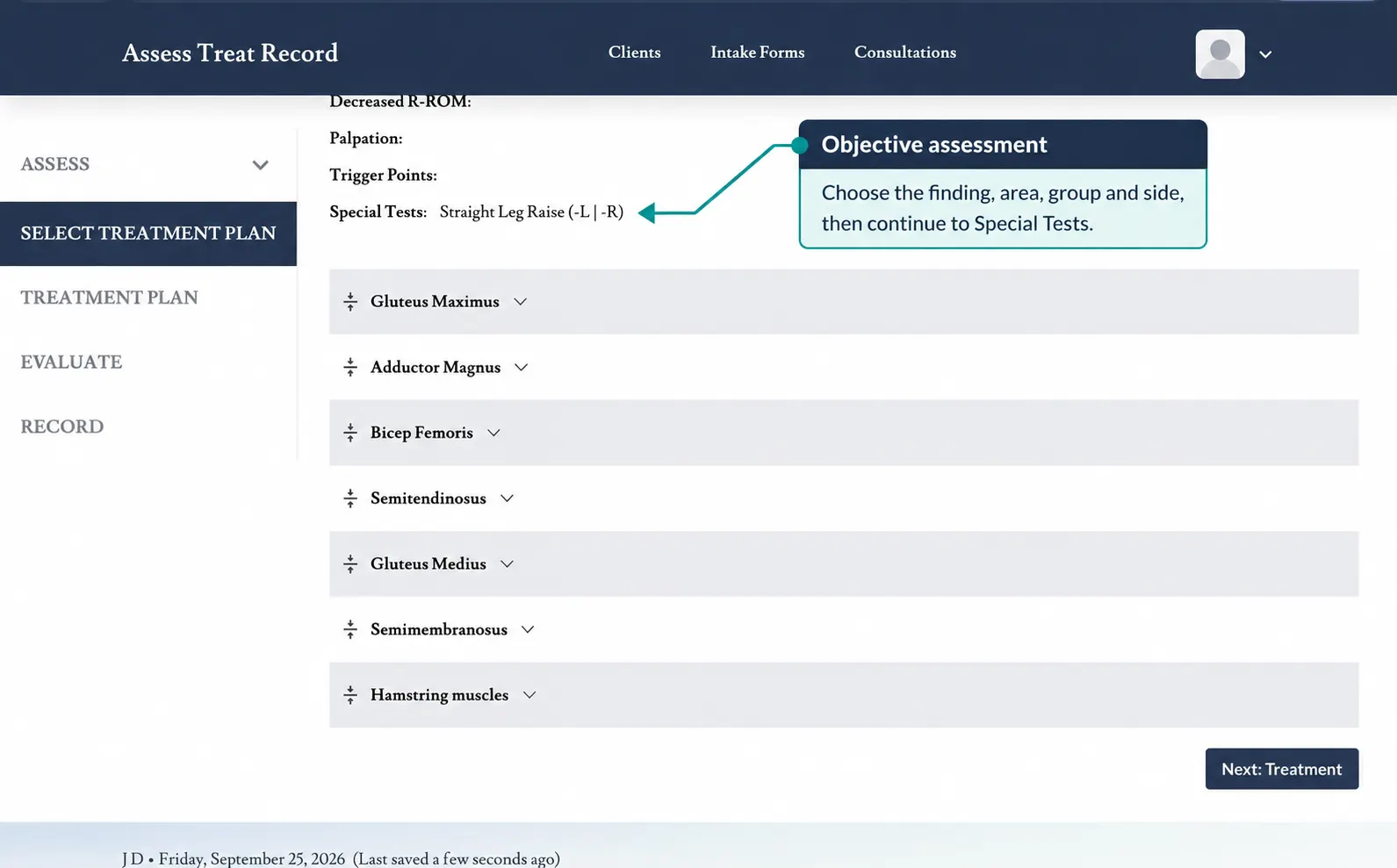The width and height of the screenshot is (1397, 868).
Task: Click the drag handle icon beside Gluteus Maximus
Action: 350,302
